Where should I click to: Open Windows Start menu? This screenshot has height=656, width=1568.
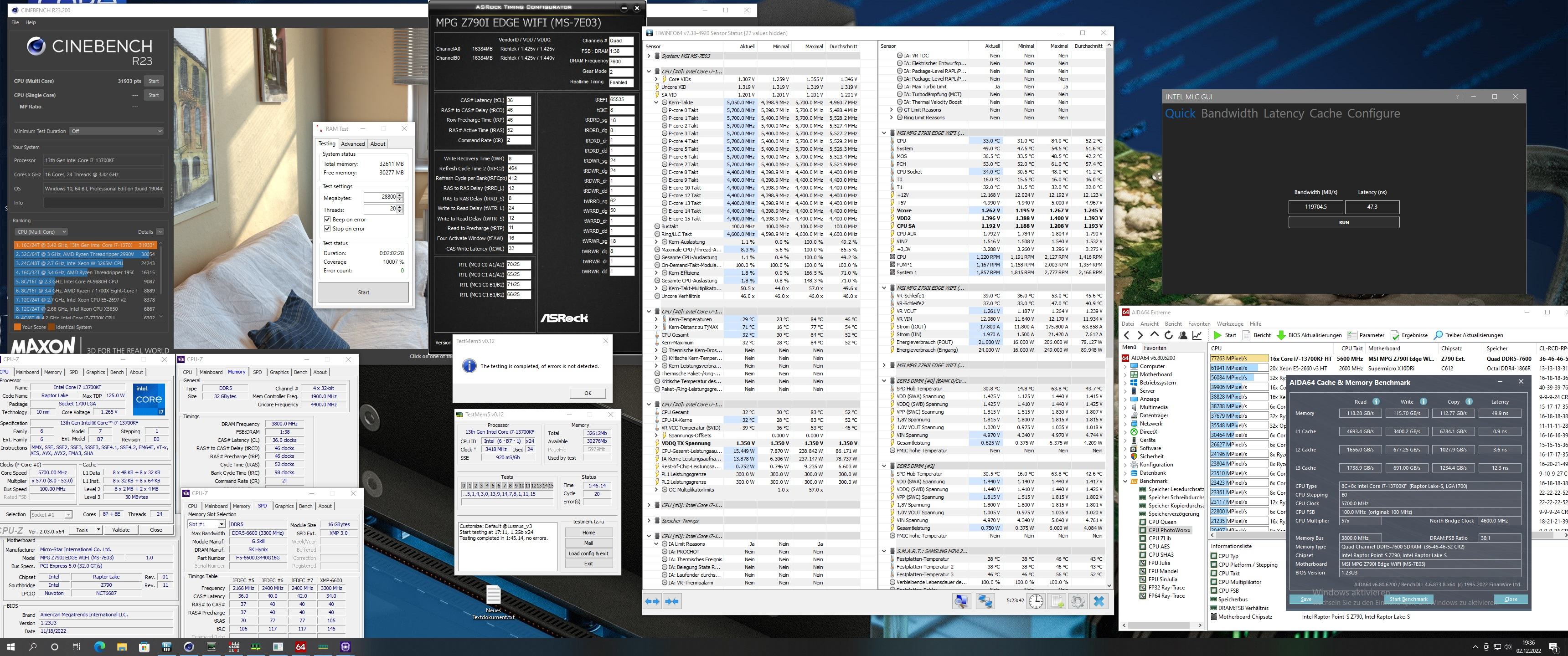[10, 646]
